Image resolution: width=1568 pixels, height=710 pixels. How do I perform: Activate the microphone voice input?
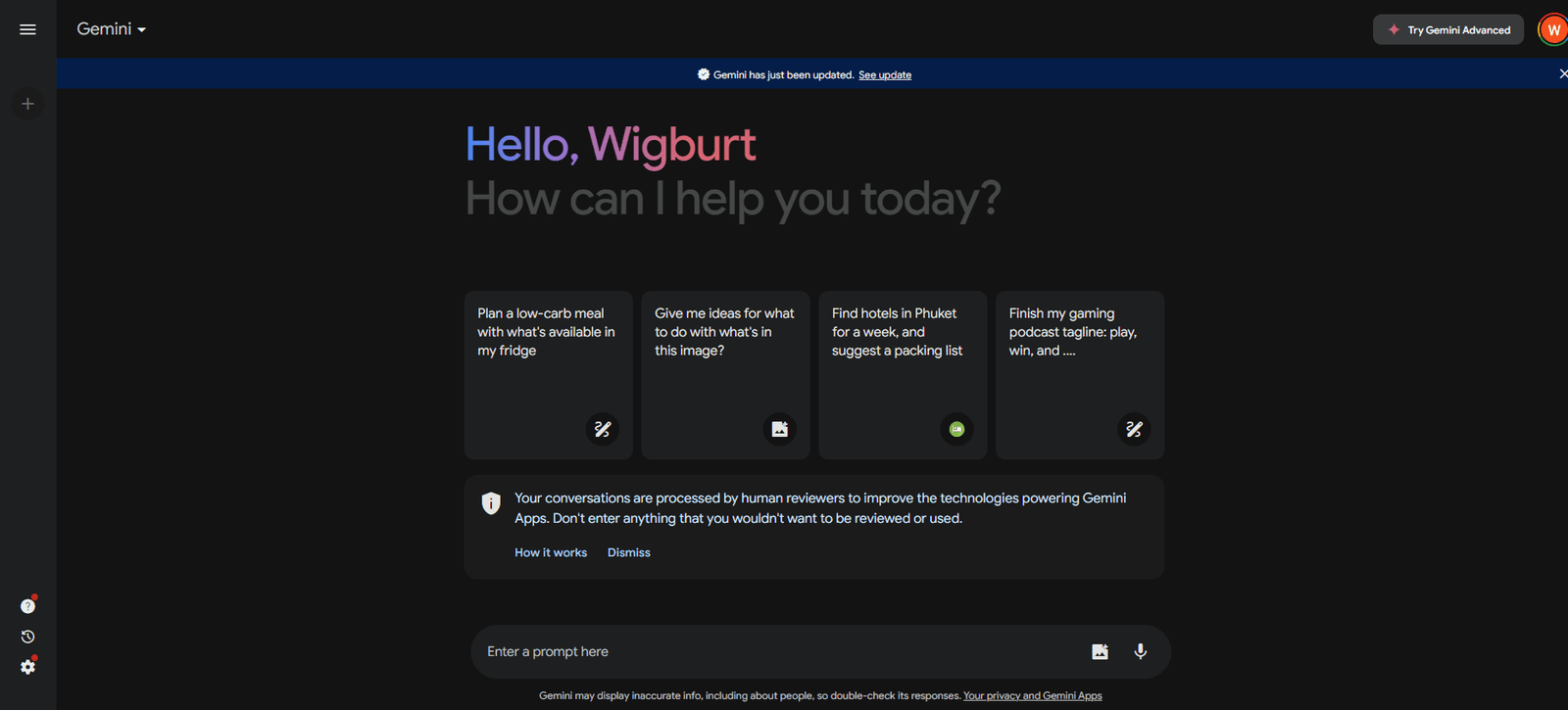tap(1141, 652)
